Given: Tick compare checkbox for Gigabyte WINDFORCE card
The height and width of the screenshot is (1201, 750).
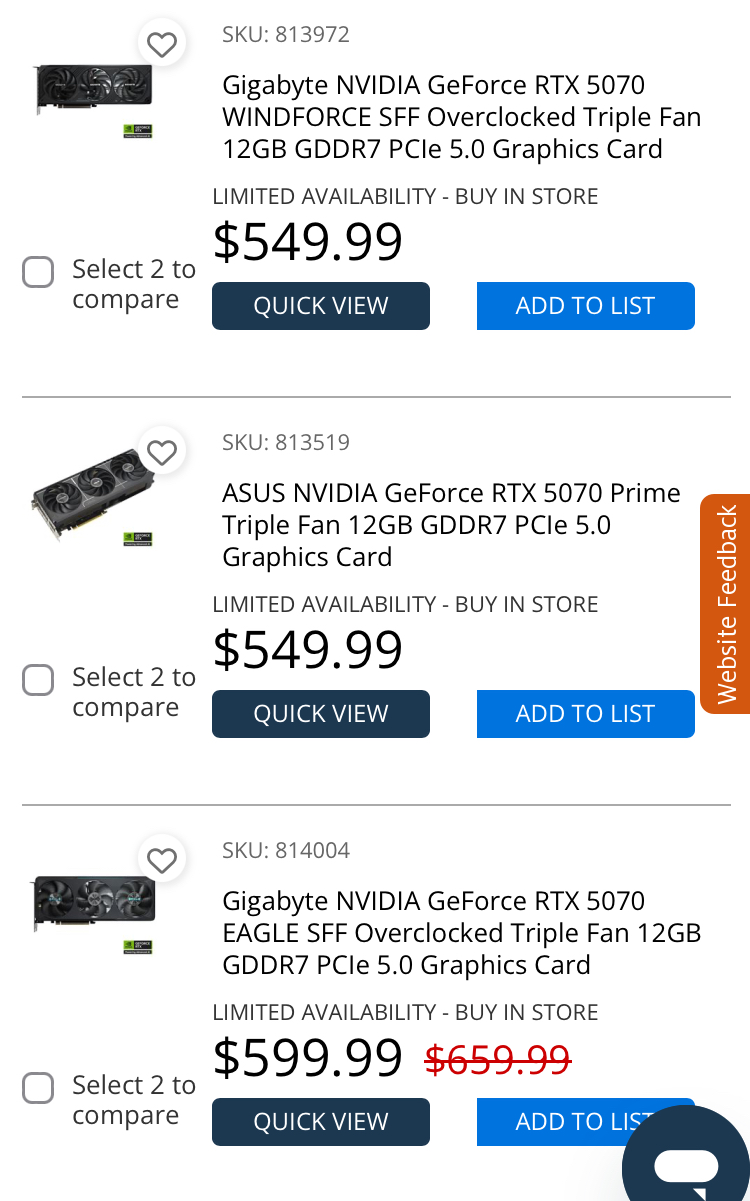Looking at the screenshot, I should 38,272.
